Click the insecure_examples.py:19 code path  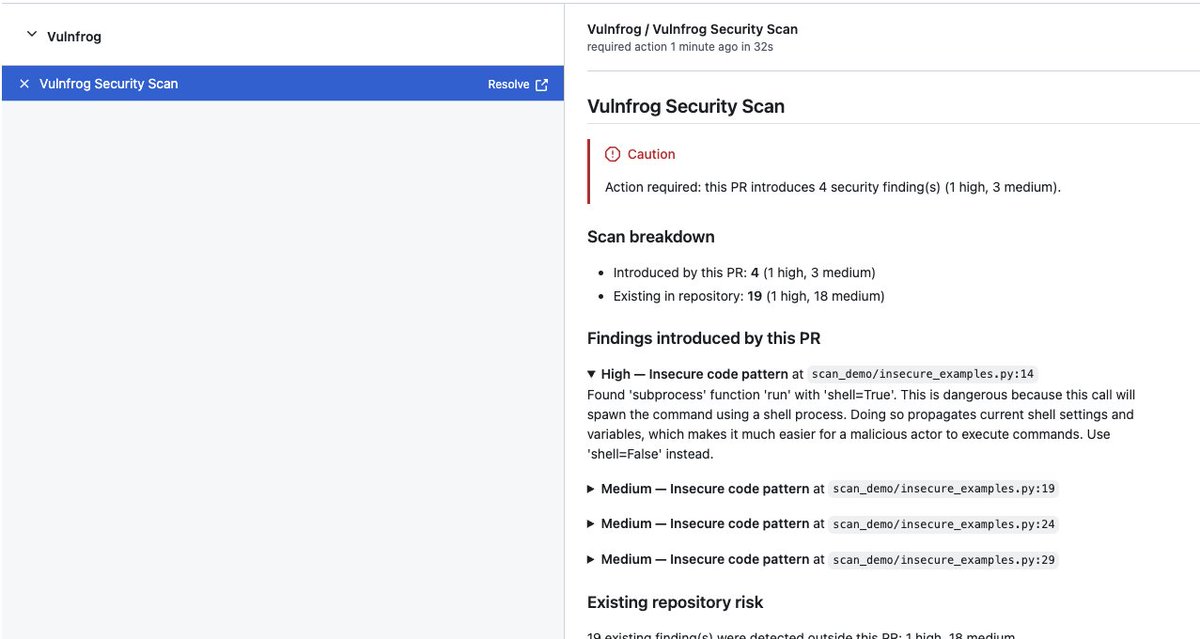944,489
